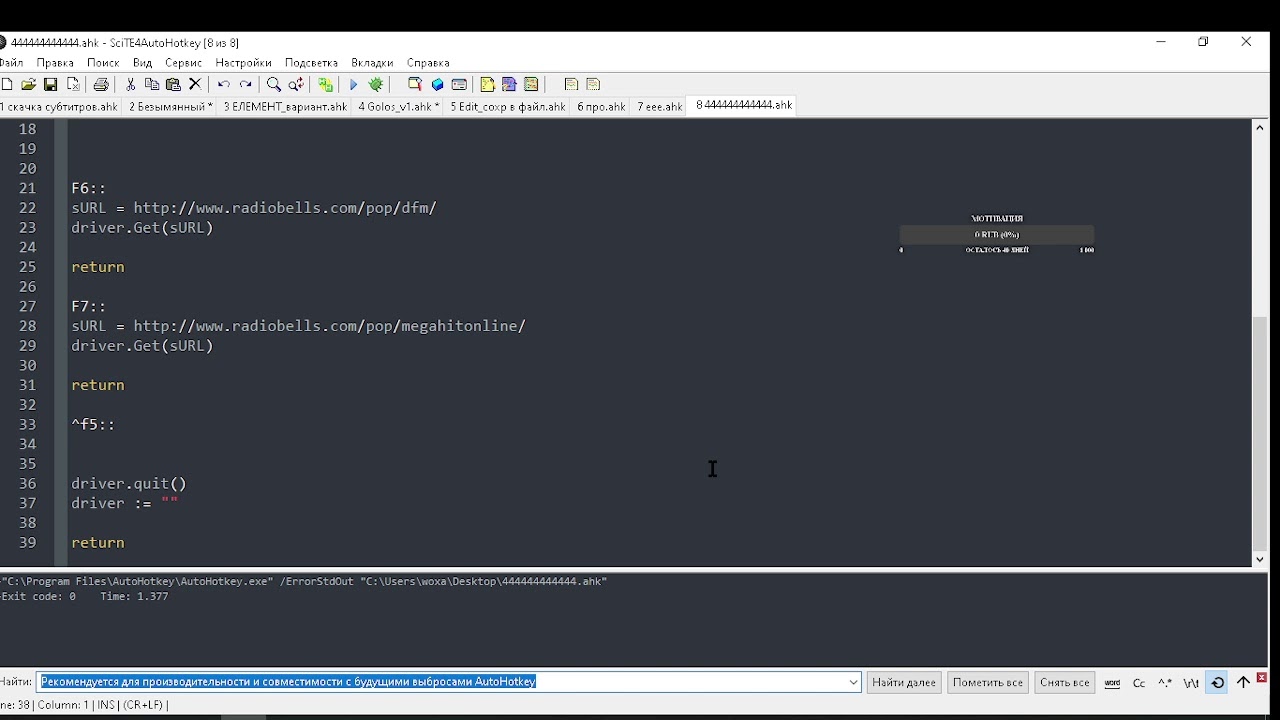Click the scrollbar up arrow
The width and height of the screenshot is (1280, 720).
pyautogui.click(x=1260, y=128)
